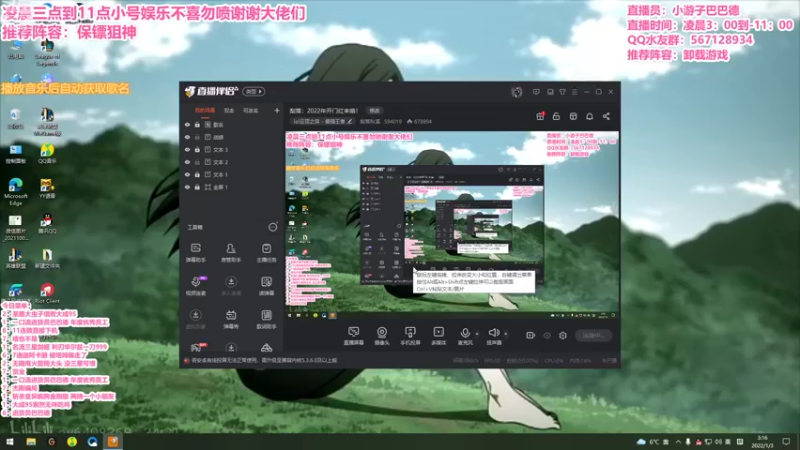Open the 歌词助手 tool
Screen dimensions: 800x450
tap(266, 319)
